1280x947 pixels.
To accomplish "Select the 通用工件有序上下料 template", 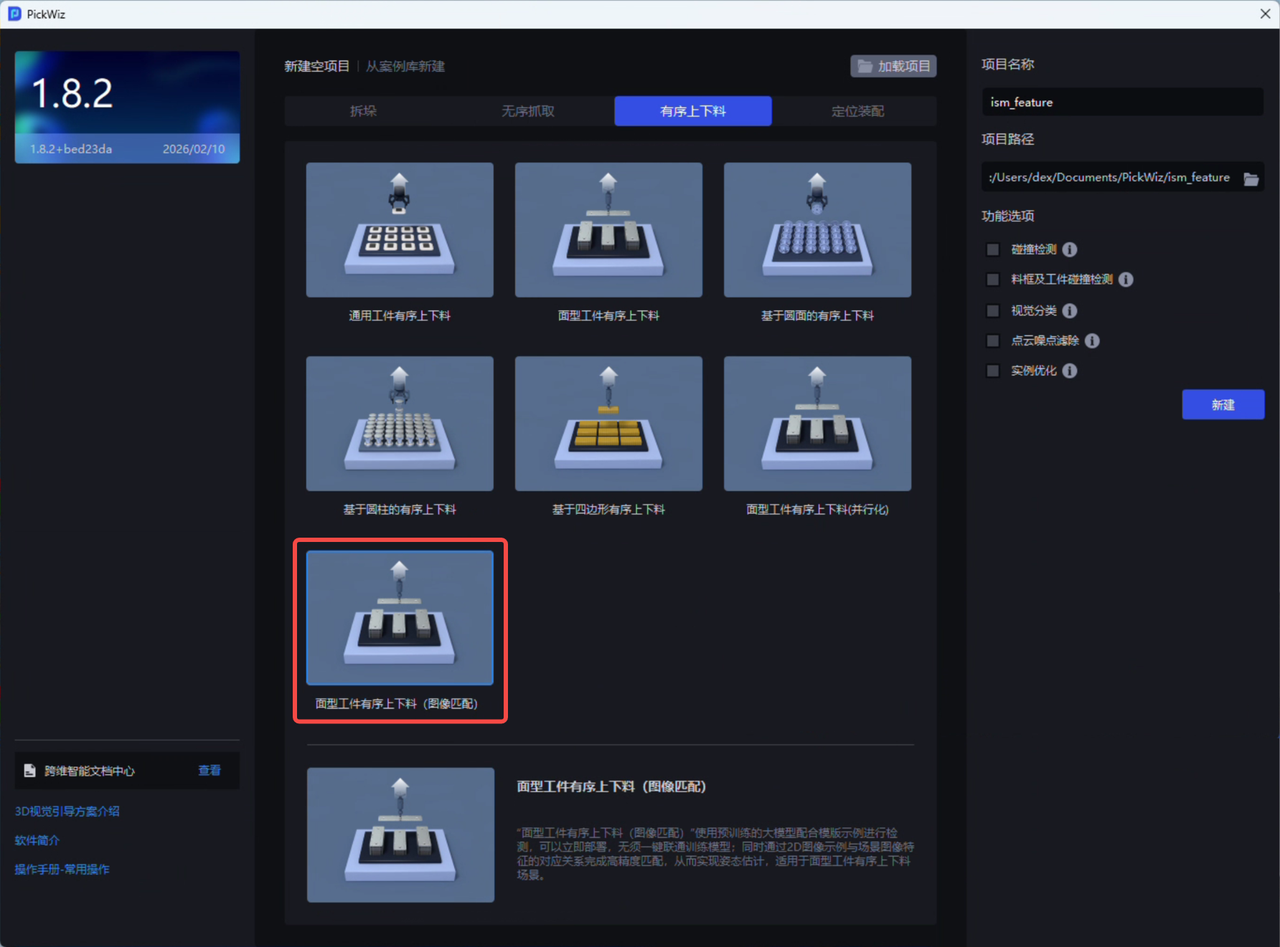I will tap(399, 230).
